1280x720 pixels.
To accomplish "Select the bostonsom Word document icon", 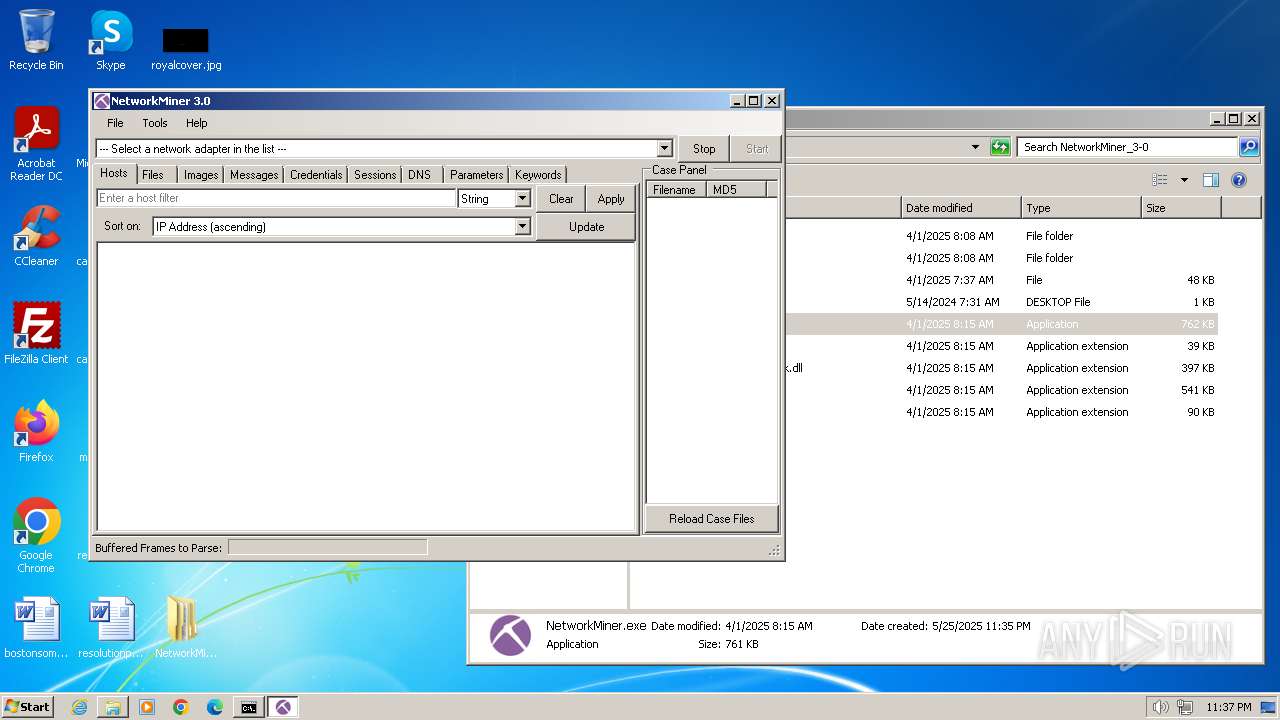I will [36, 628].
